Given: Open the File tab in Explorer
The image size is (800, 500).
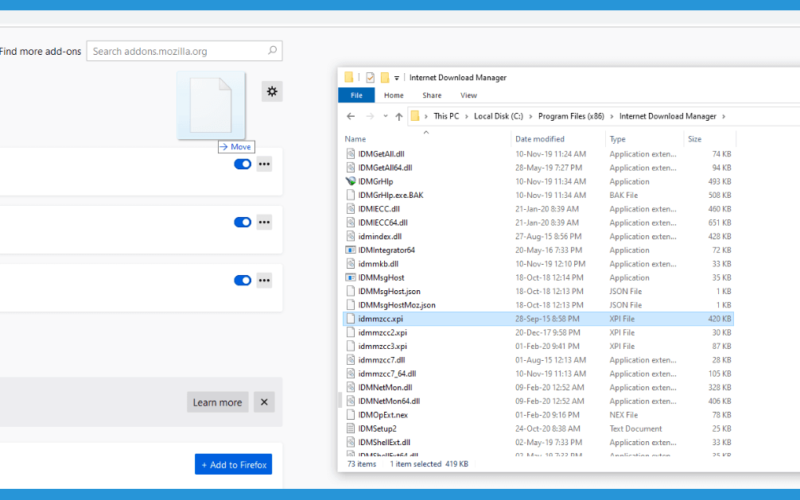Looking at the screenshot, I should [356, 95].
